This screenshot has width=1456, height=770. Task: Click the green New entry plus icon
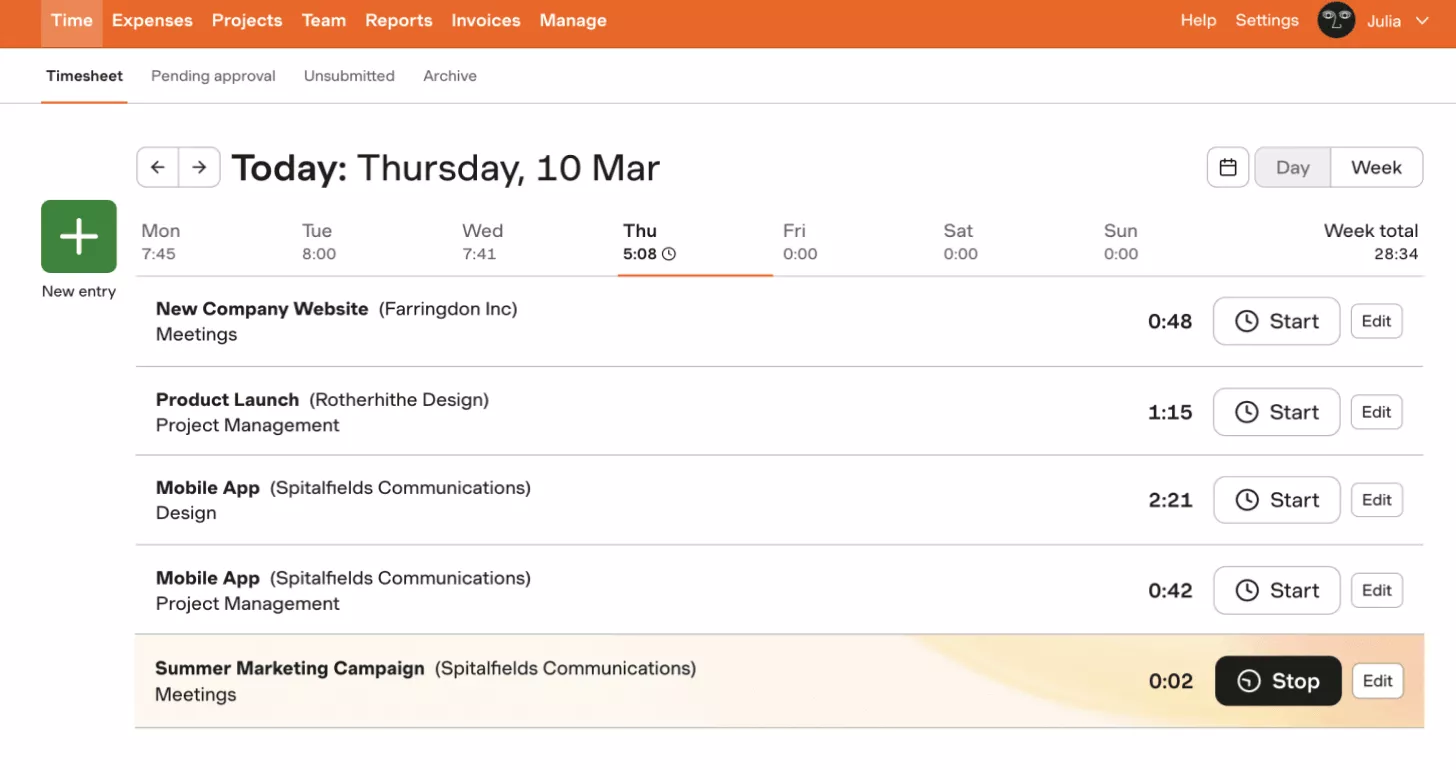pyautogui.click(x=79, y=236)
